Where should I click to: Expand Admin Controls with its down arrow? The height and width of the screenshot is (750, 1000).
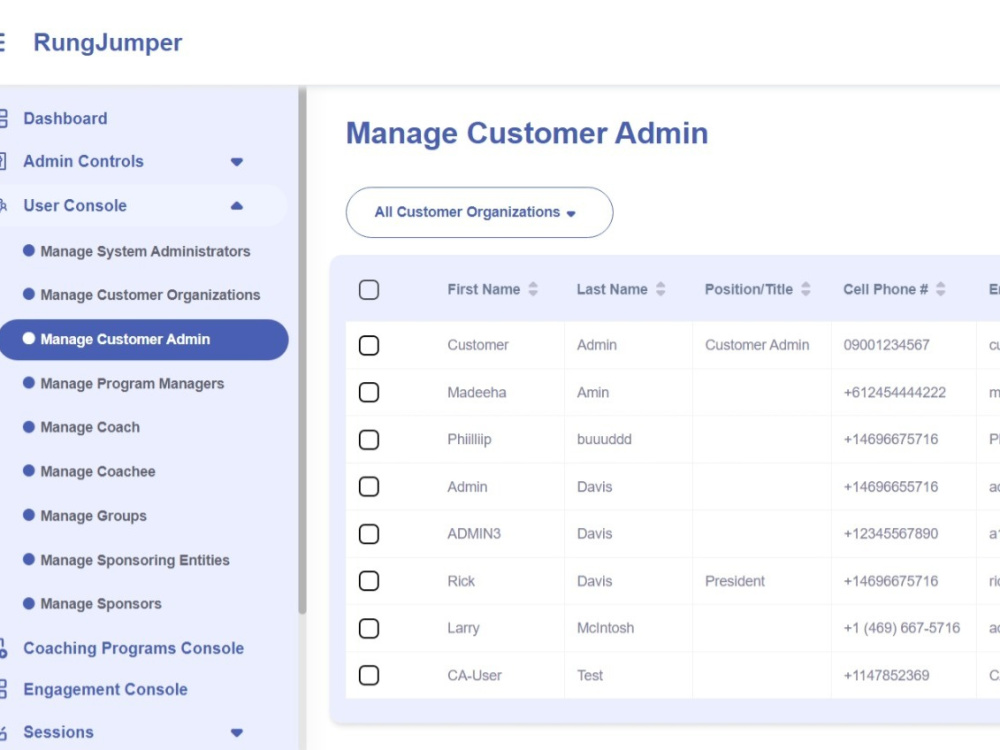click(237, 162)
